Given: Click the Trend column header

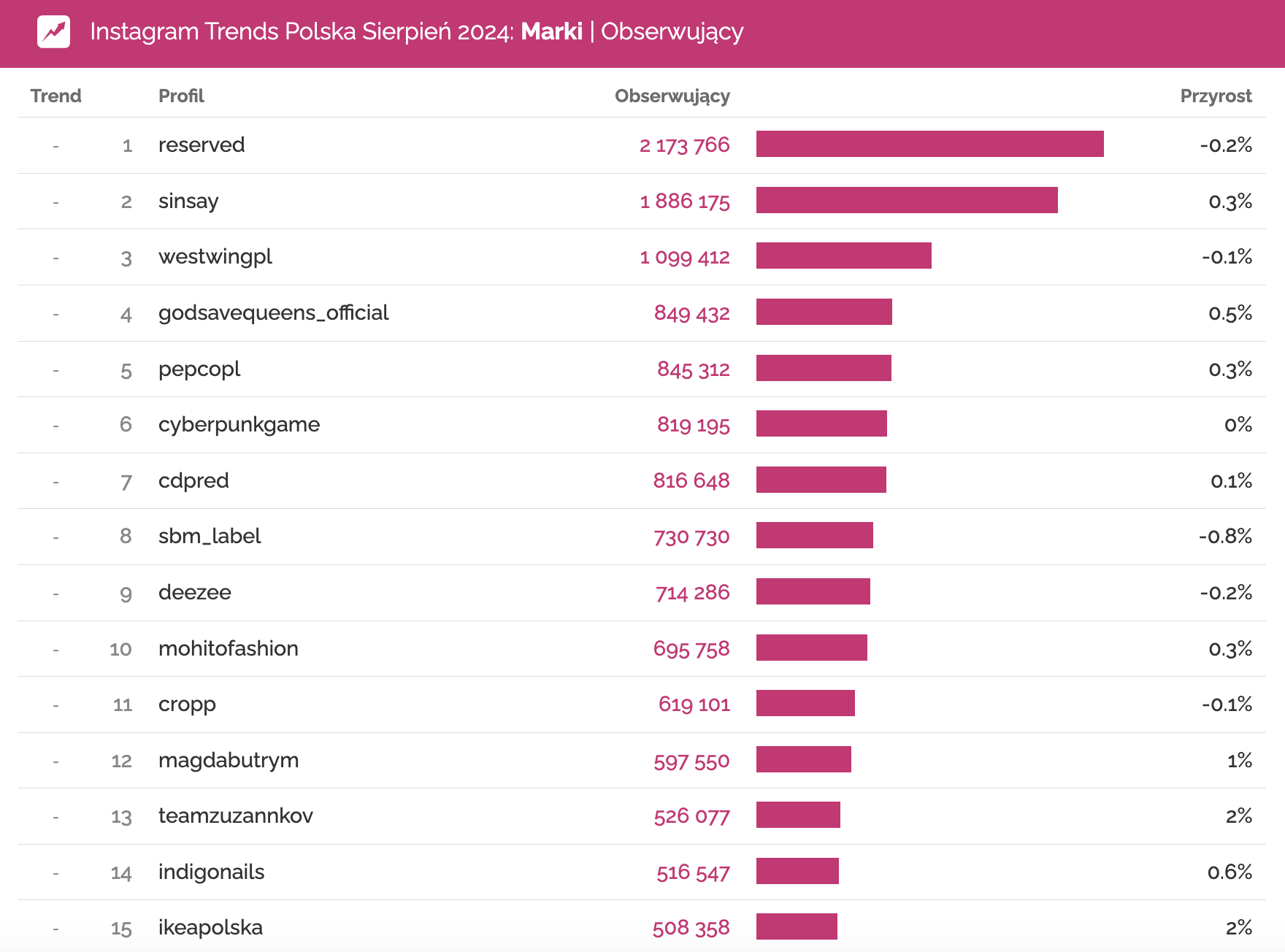Looking at the screenshot, I should [x=55, y=96].
